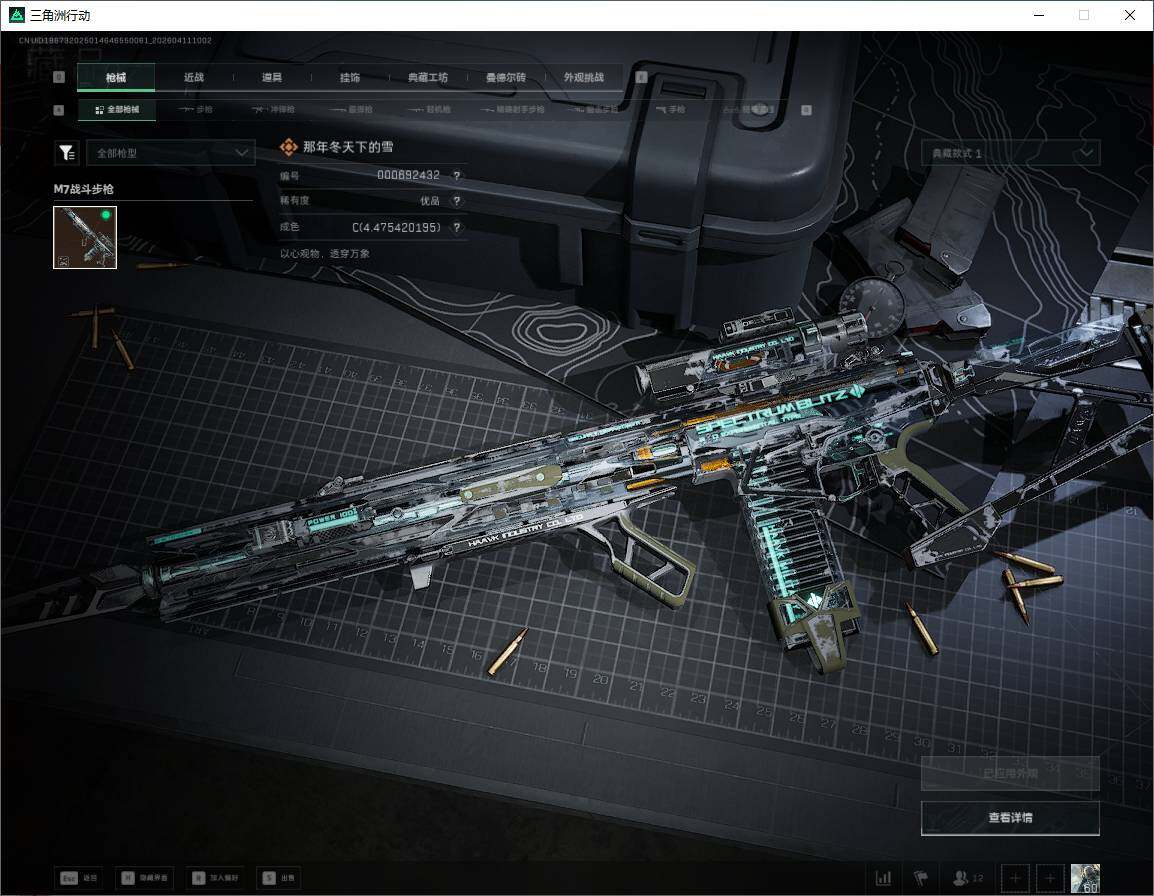This screenshot has width=1154, height=896.
Task: Click the 三角洲行动 app logo icon
Action: [16, 15]
